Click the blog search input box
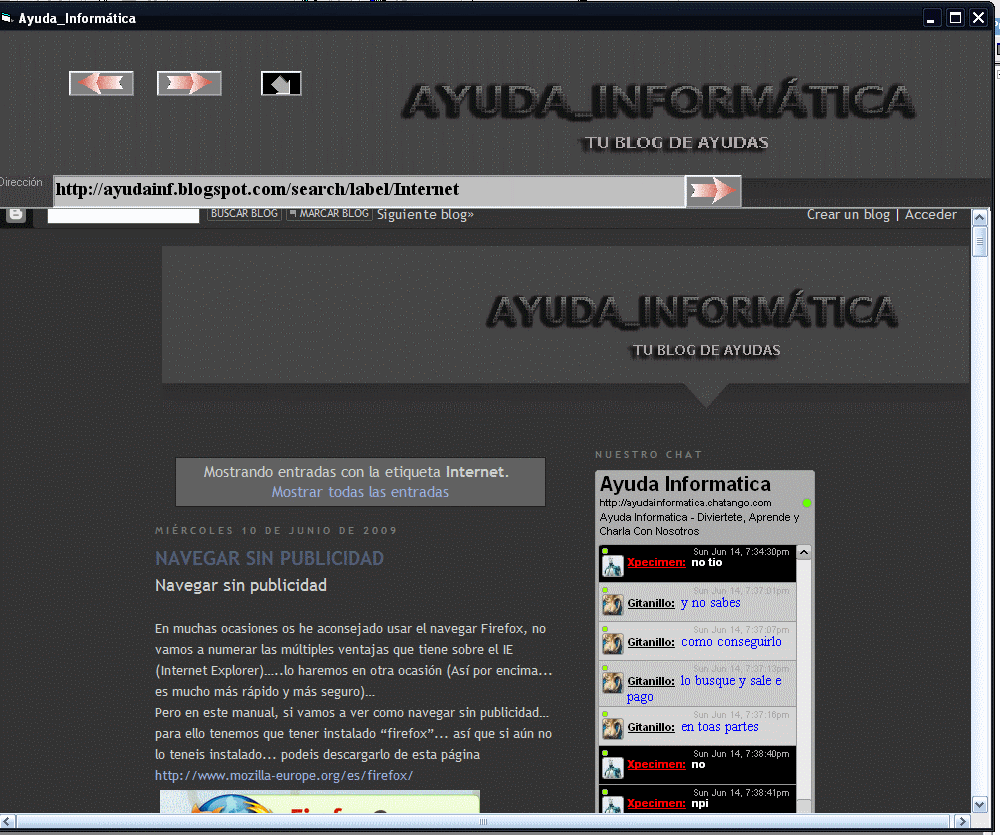The image size is (1000, 835). [x=122, y=214]
